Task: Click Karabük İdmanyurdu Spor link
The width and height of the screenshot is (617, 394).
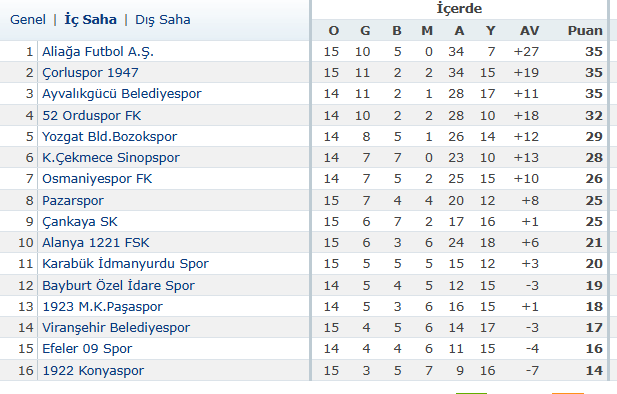Action: click(x=125, y=264)
